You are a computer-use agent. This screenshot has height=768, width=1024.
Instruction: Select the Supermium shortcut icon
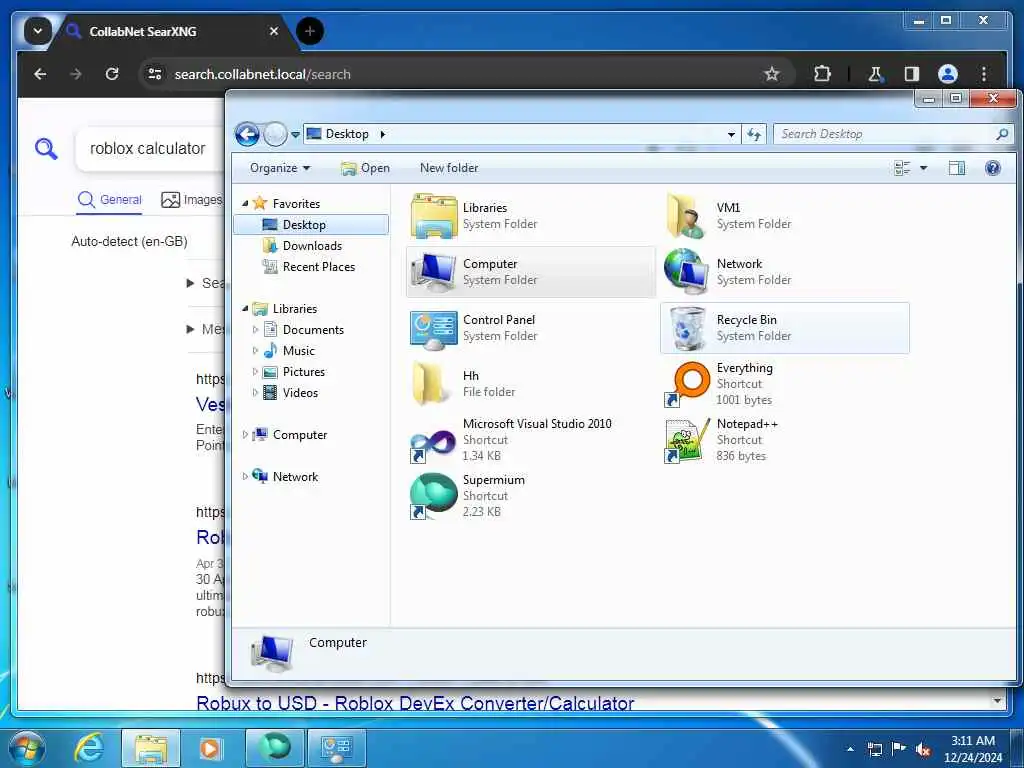432,496
